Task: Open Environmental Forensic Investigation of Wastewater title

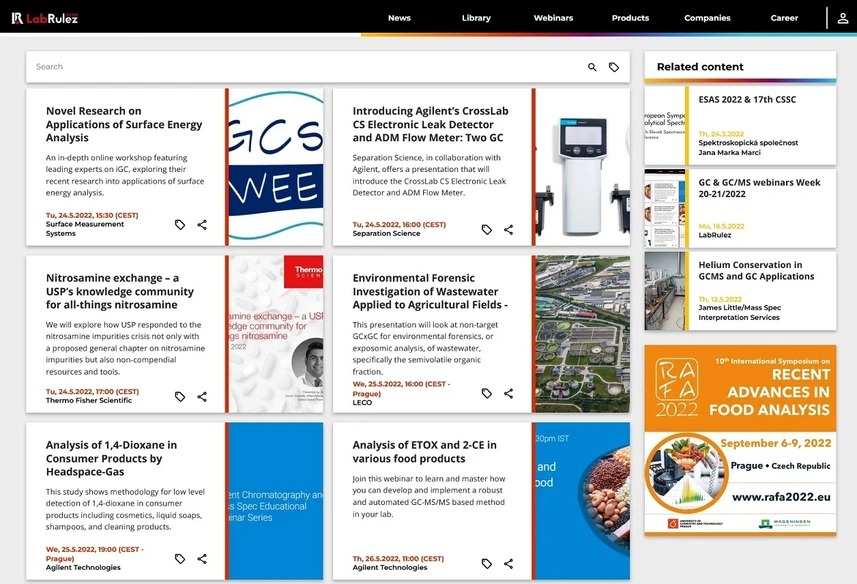Action: pos(430,292)
